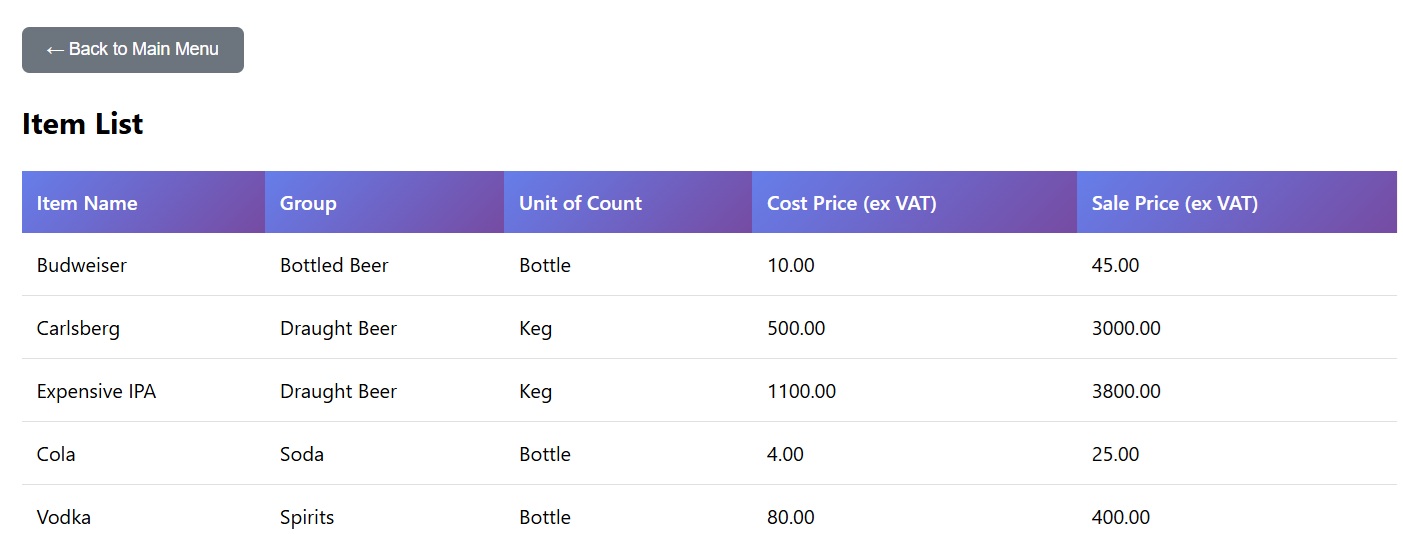Click the Bottled Beer group cell
The width and height of the screenshot is (1403, 545).
click(x=334, y=265)
